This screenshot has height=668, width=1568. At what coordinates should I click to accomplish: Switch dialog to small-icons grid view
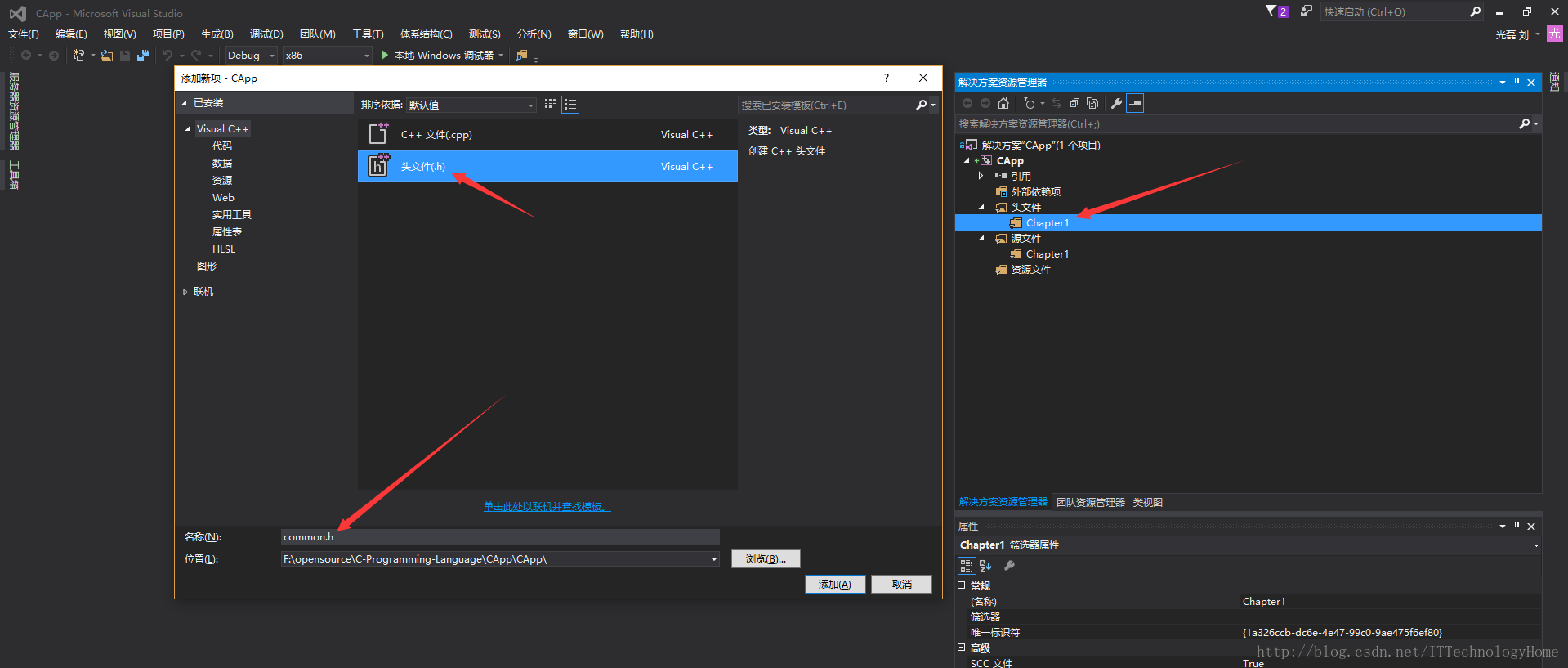pyautogui.click(x=550, y=105)
